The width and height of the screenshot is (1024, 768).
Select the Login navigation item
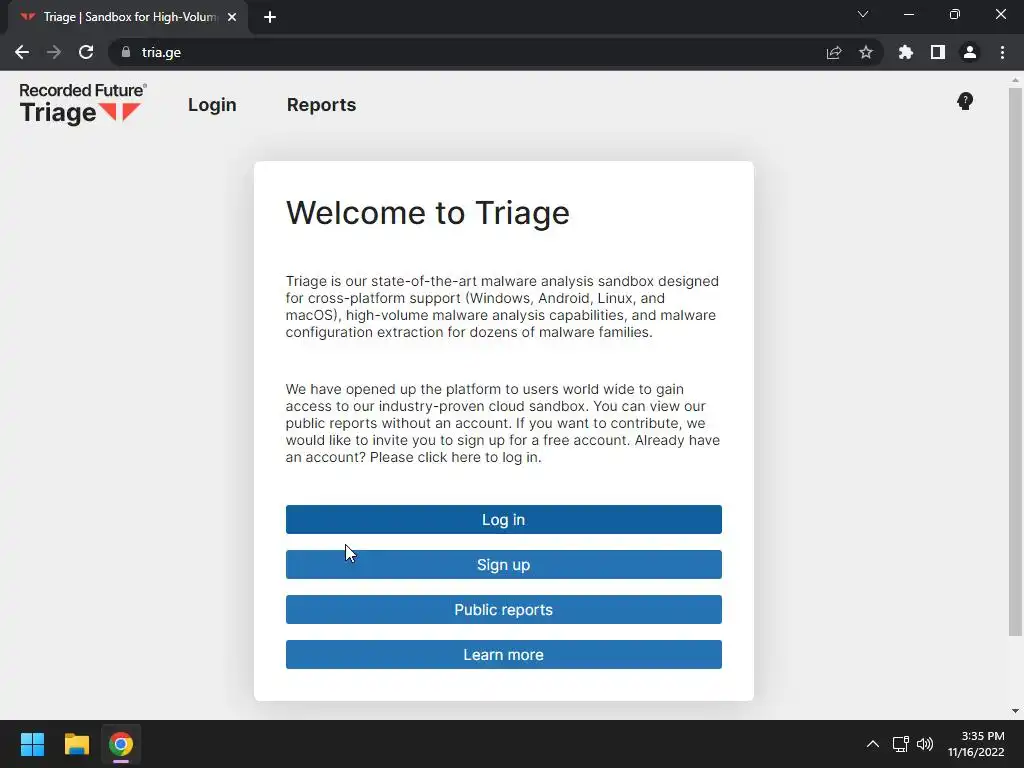pyautogui.click(x=212, y=105)
